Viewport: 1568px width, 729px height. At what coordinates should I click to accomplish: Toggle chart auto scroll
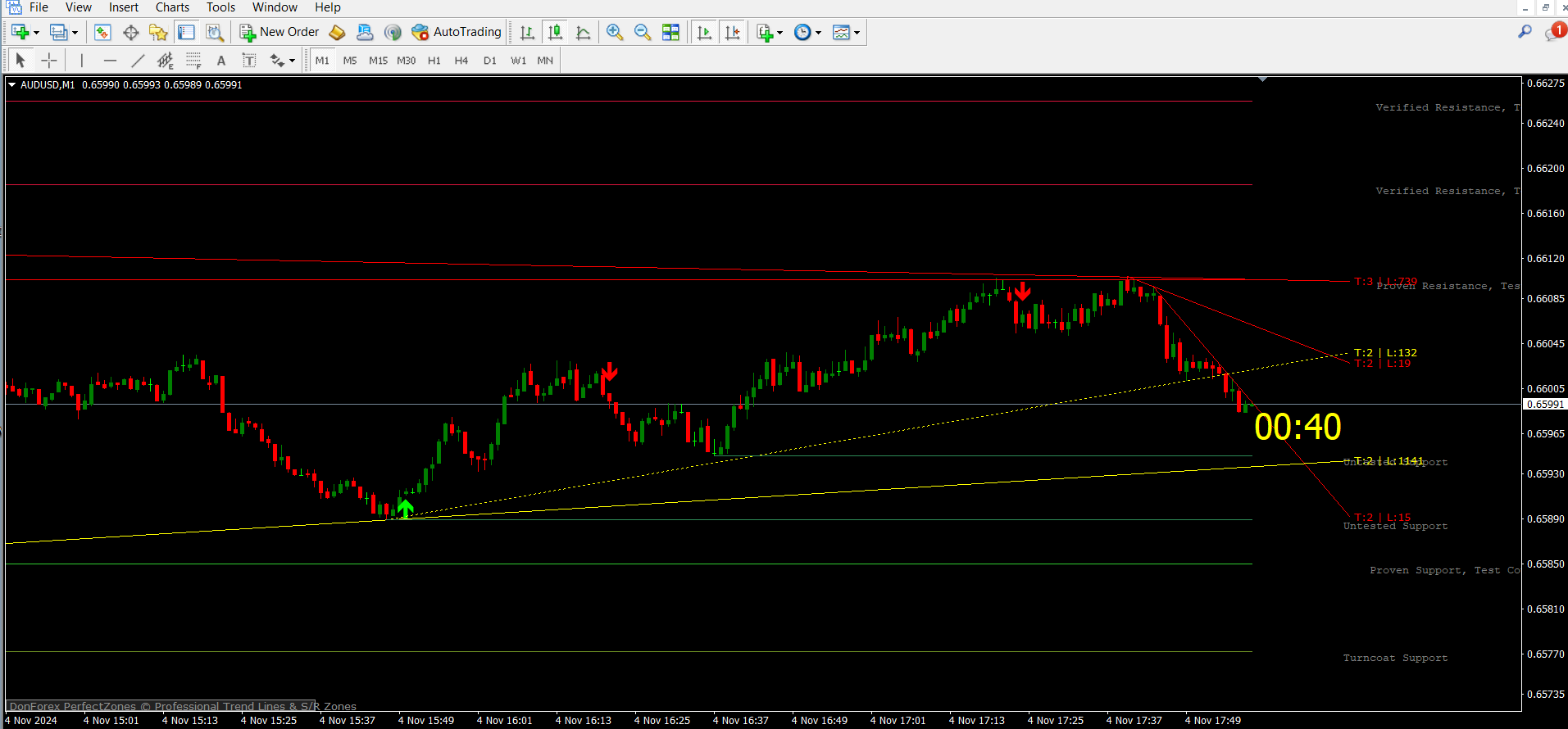click(704, 32)
